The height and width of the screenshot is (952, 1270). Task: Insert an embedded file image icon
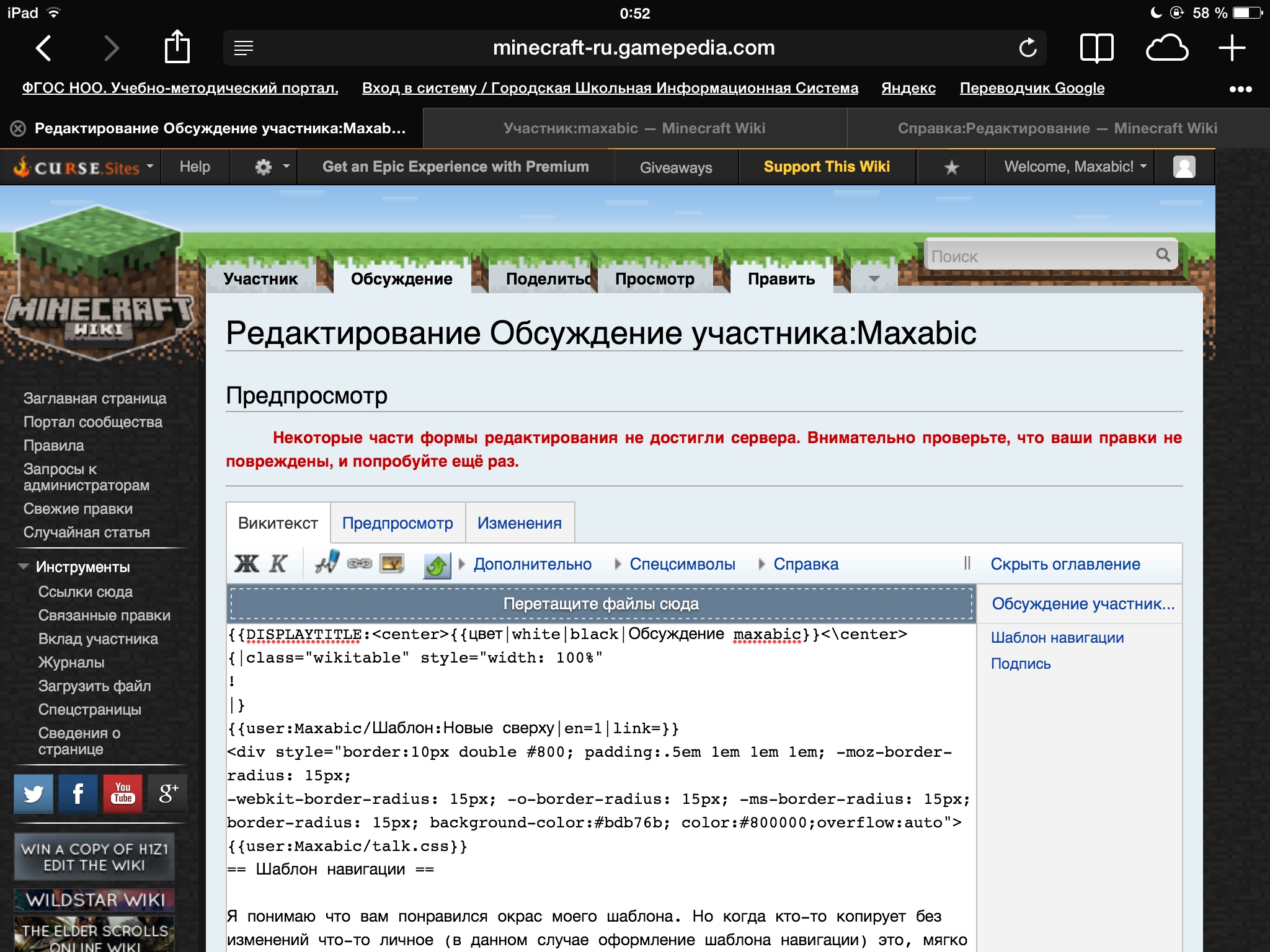pos(392,563)
